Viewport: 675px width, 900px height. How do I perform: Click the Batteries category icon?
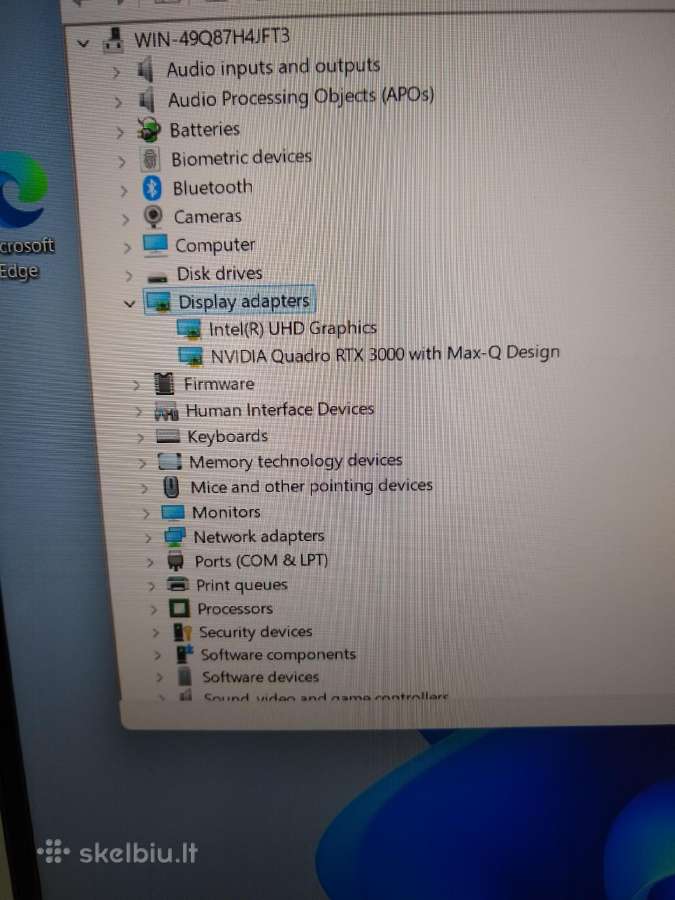coord(149,130)
